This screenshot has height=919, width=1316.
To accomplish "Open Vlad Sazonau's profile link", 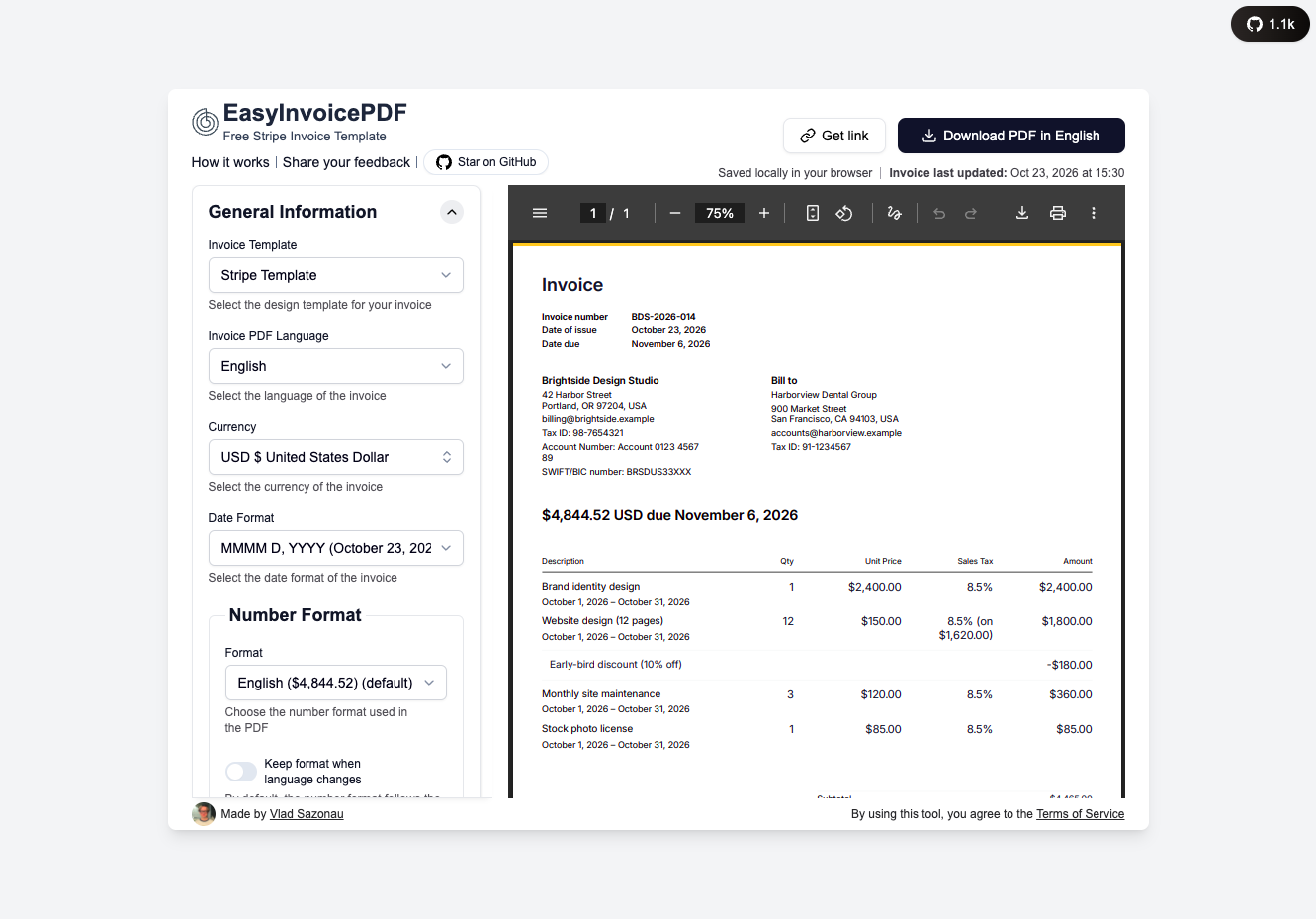I will click(307, 814).
